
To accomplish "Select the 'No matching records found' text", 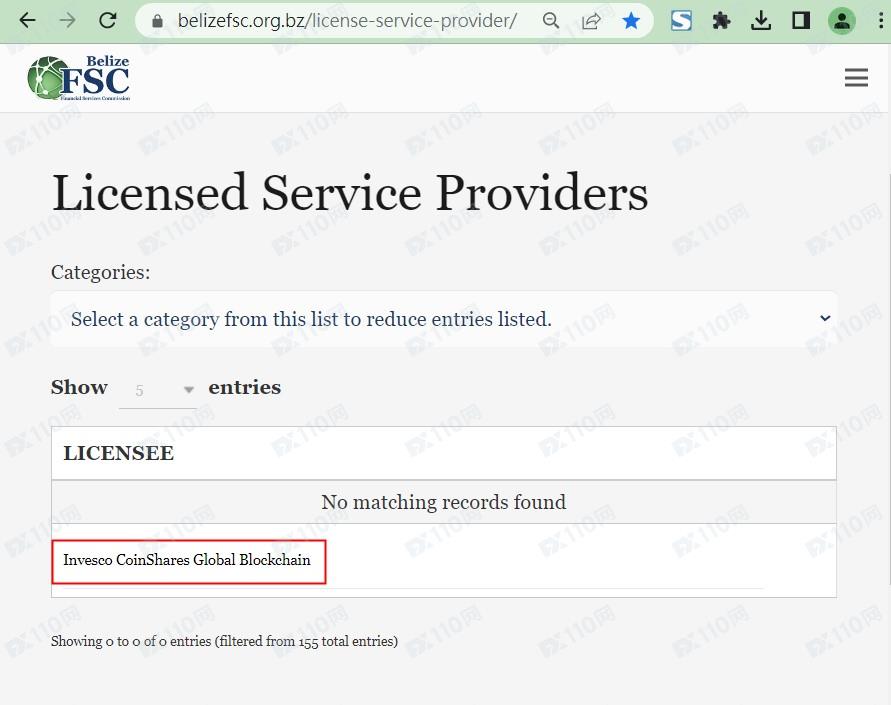I will (x=443, y=502).
